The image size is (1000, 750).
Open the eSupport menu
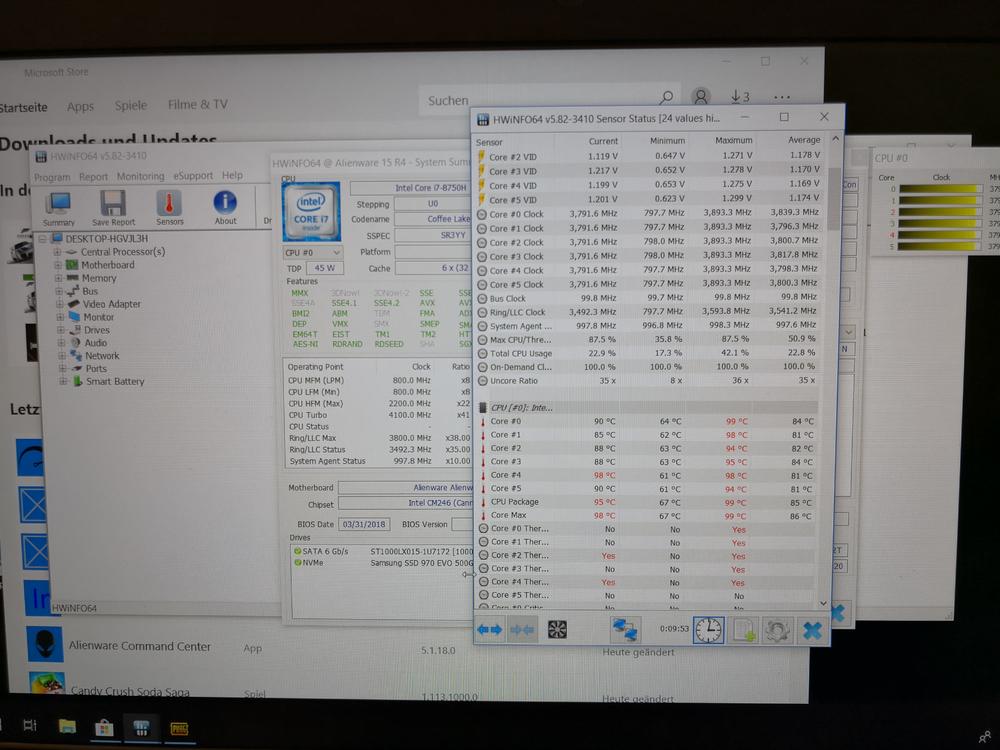[x=193, y=176]
